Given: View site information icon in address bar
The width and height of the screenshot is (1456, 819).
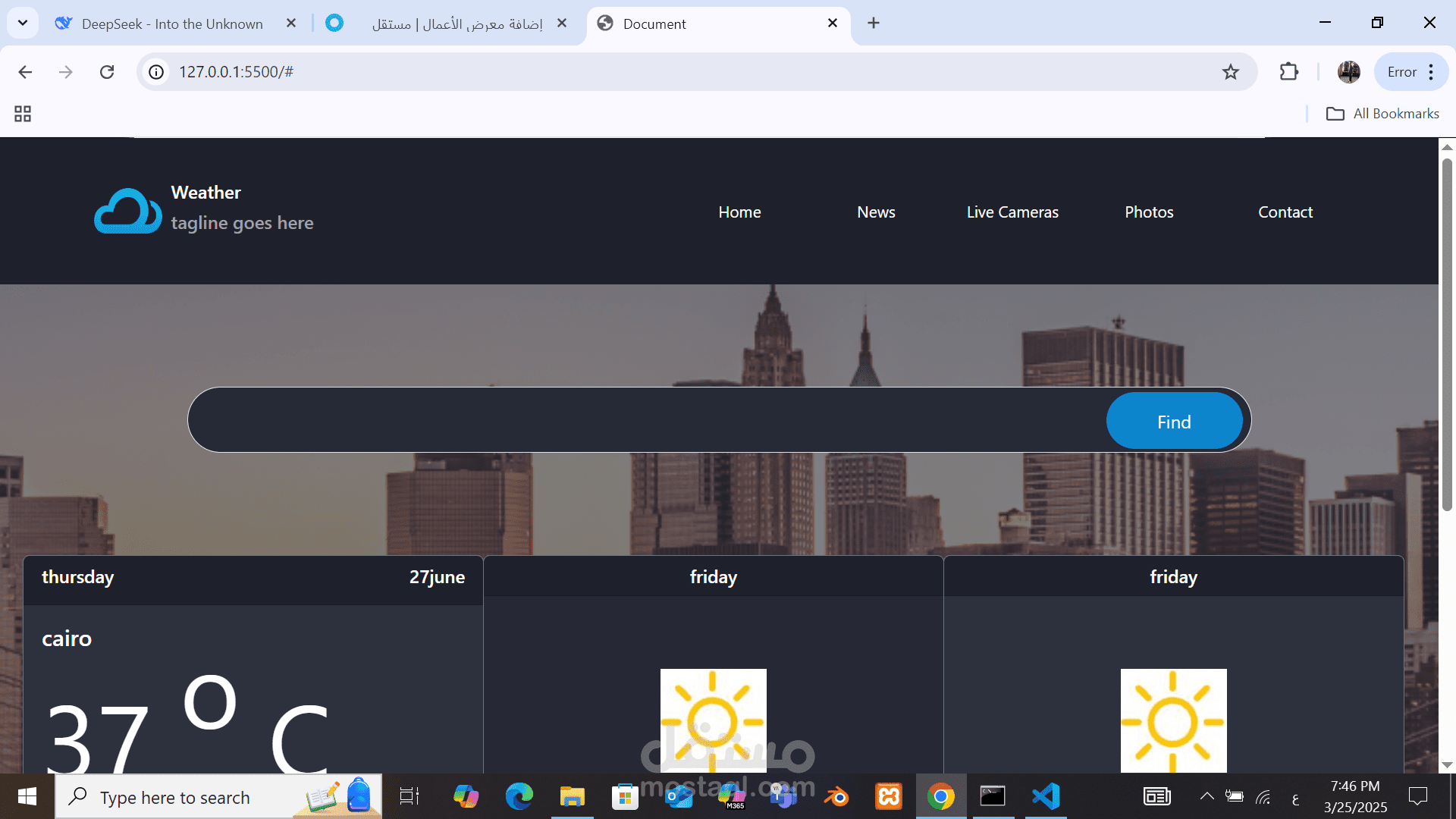Looking at the screenshot, I should pyautogui.click(x=156, y=72).
